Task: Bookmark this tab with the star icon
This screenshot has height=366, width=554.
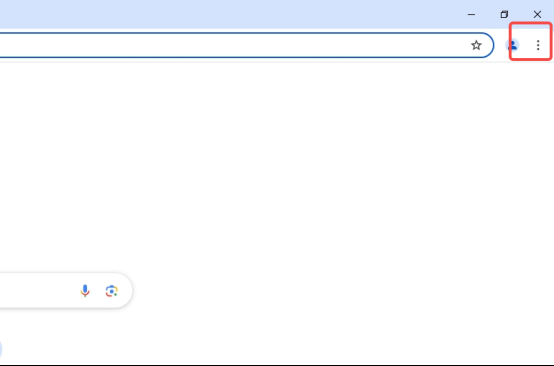Action: (x=476, y=45)
